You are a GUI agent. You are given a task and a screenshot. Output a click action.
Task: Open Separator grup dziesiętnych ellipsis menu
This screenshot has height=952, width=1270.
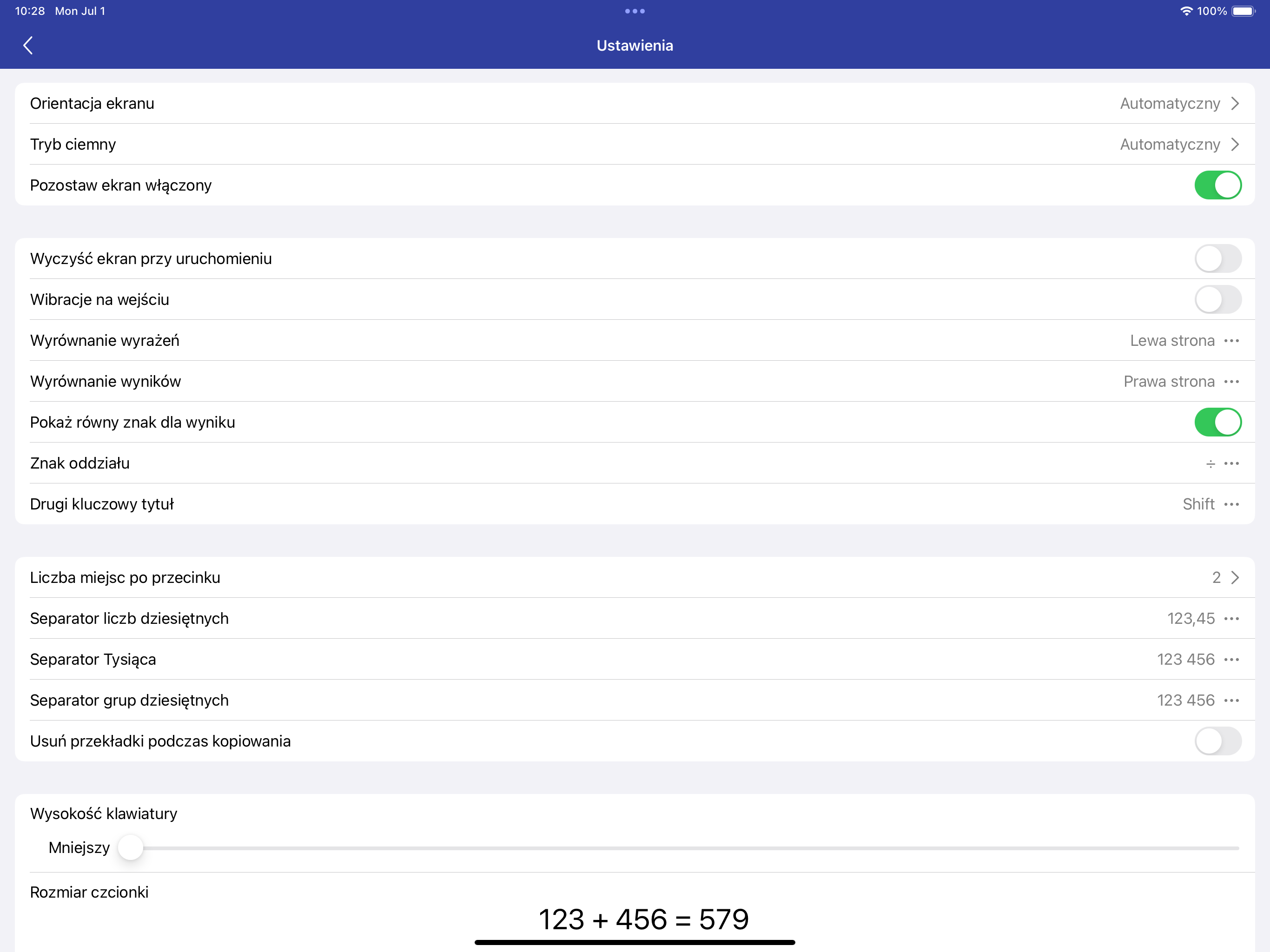(x=1231, y=700)
